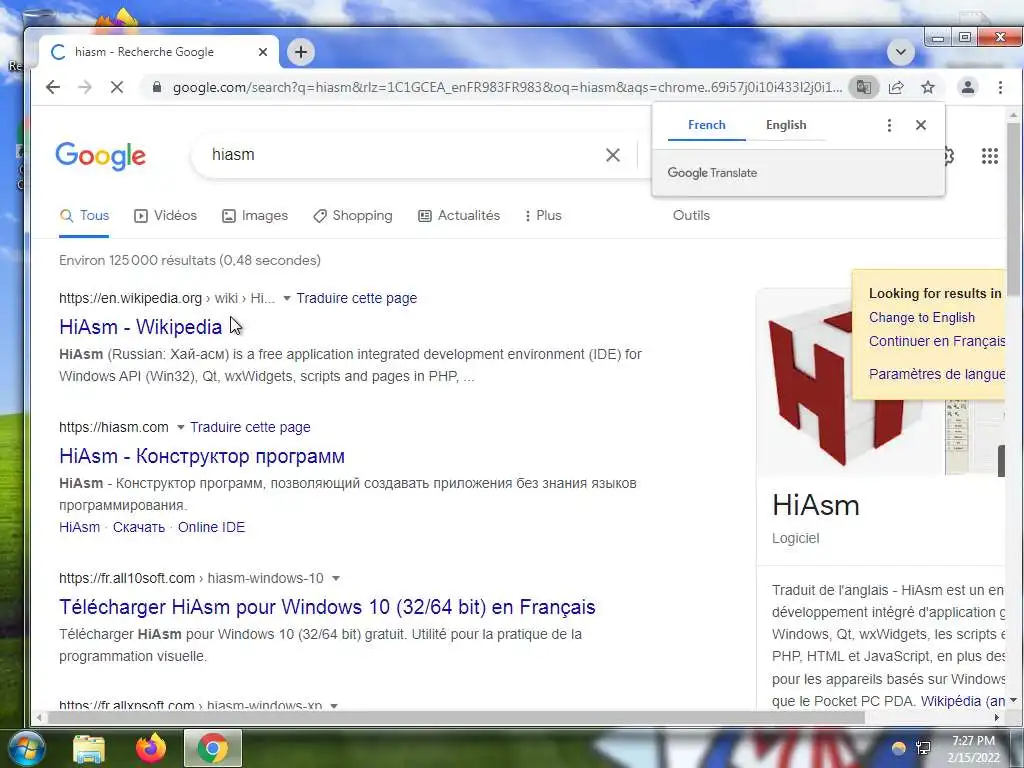This screenshot has width=1024, height=768.
Task: Launch Firefox from the taskbar
Action: 151,748
